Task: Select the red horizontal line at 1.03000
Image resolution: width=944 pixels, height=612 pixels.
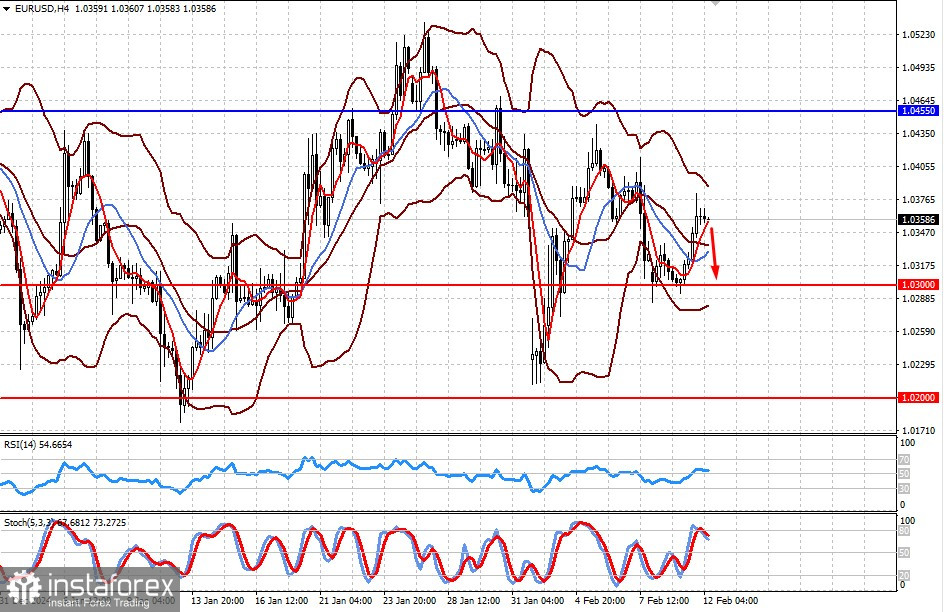Action: pos(448,285)
